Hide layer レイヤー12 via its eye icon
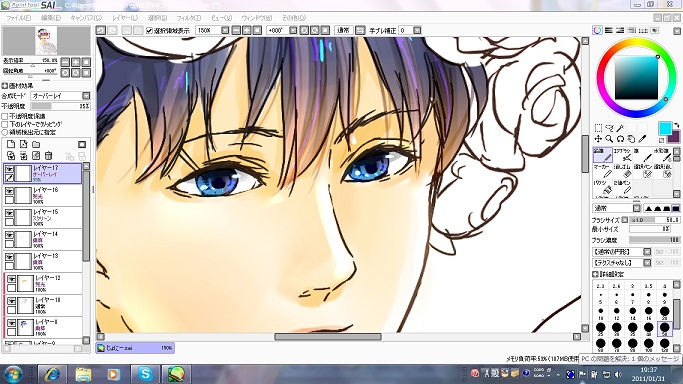This screenshot has width=683, height=384. [12, 279]
